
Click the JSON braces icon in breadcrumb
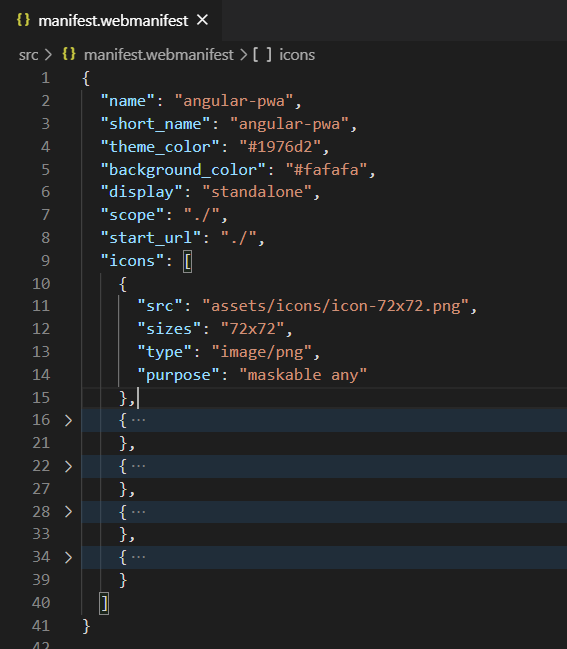(x=69, y=54)
